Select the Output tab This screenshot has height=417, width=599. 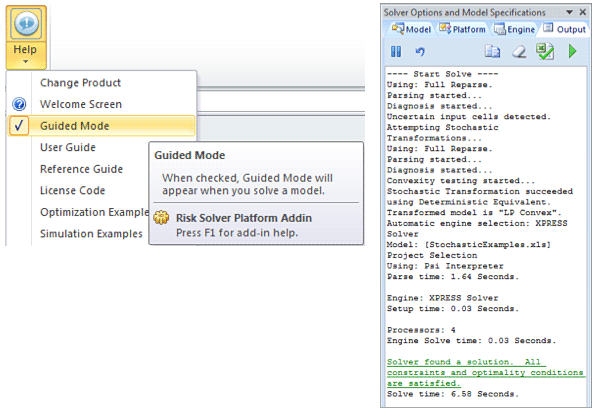[x=564, y=29]
